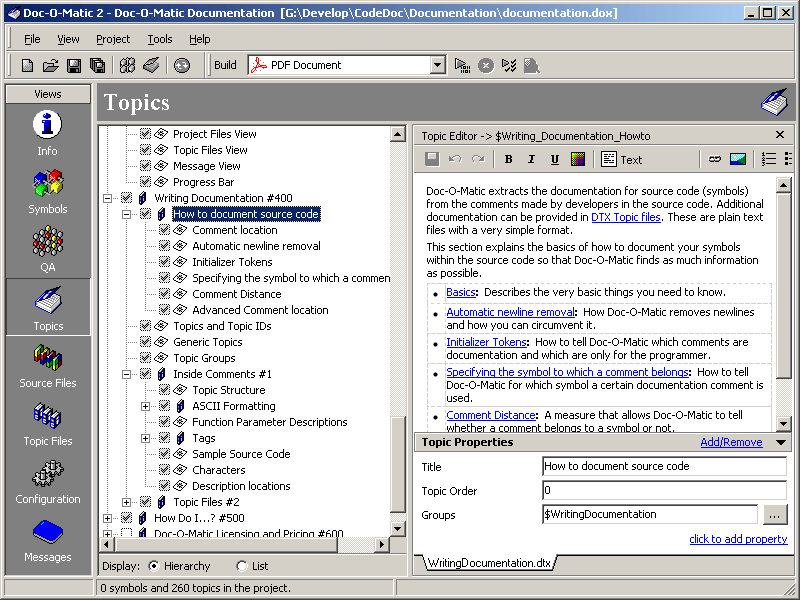
Task: Show the Messages view
Action: (47, 539)
